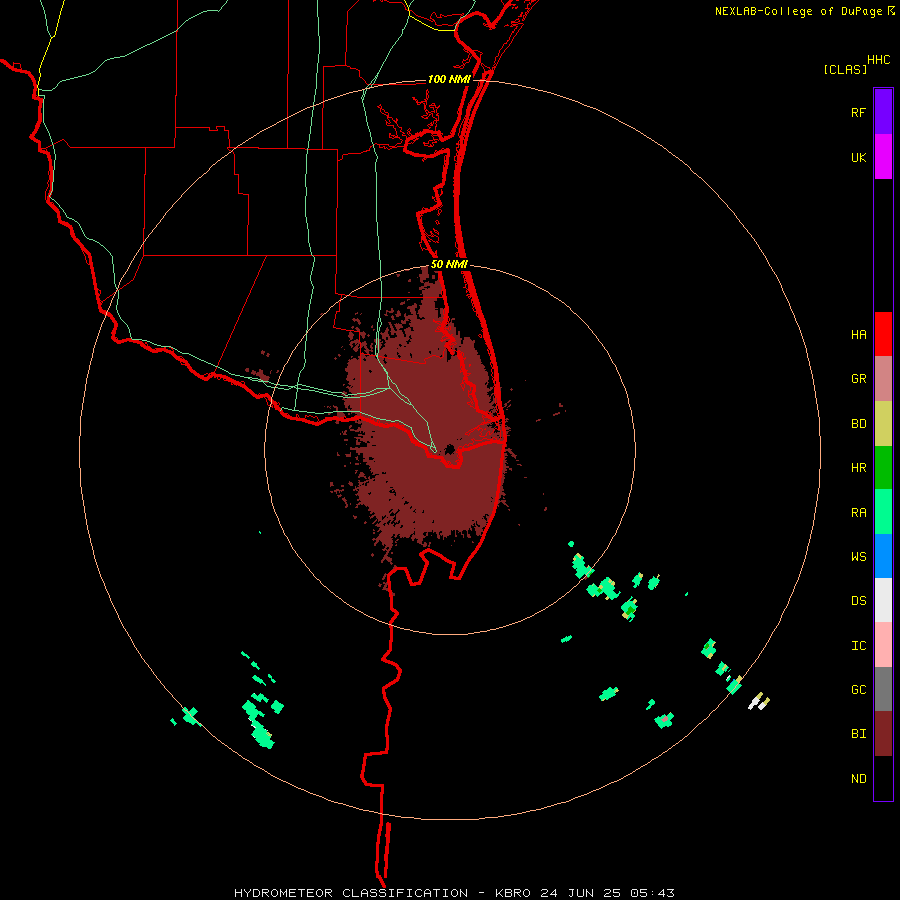The image size is (900, 900).
Task: Click the 'HR' legend label
Action: click(858, 468)
